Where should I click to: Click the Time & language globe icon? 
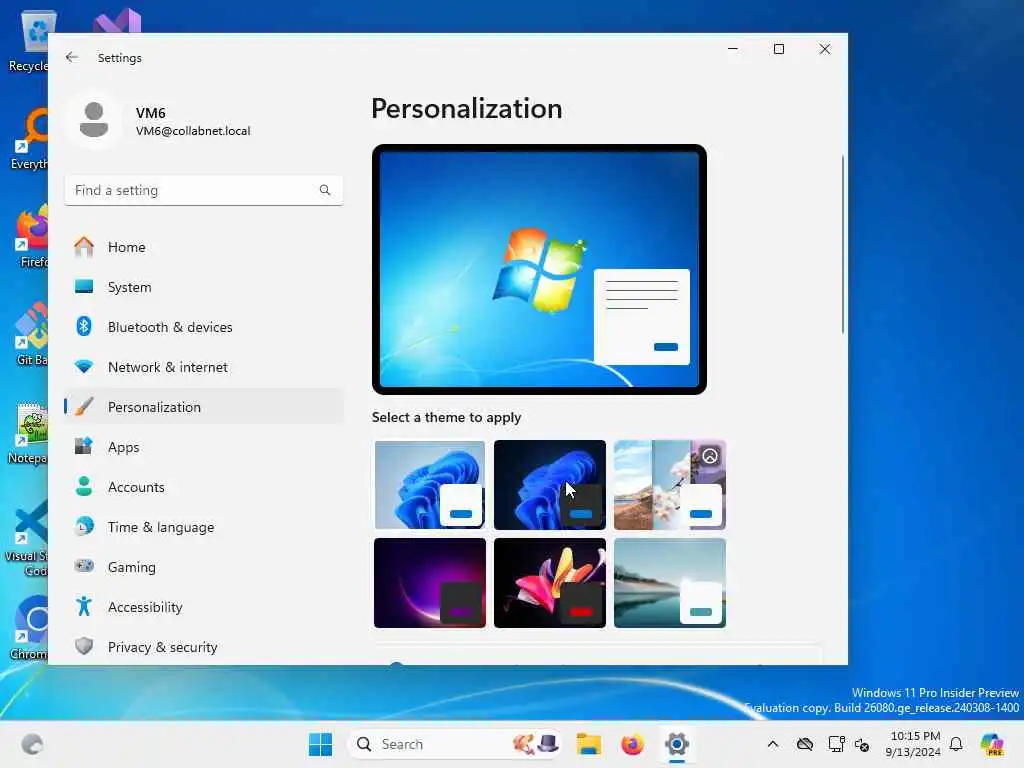click(84, 526)
